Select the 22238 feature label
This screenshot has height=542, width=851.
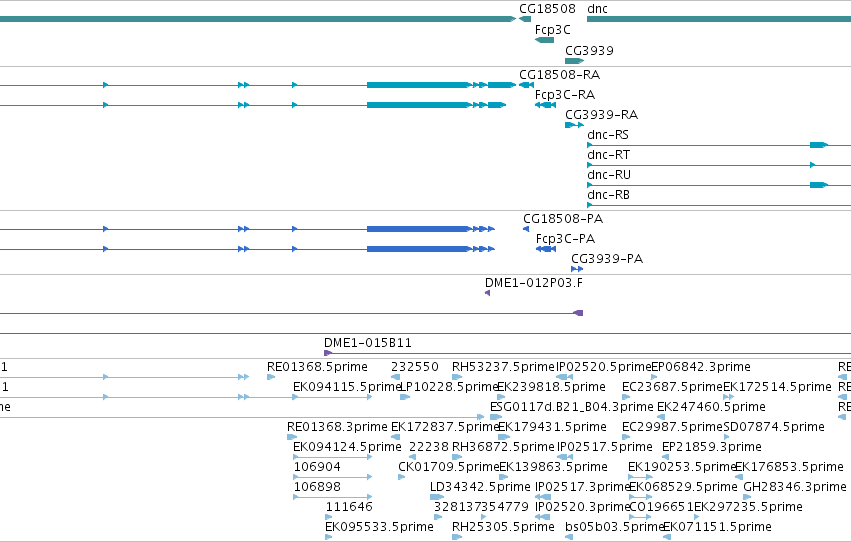(429, 448)
